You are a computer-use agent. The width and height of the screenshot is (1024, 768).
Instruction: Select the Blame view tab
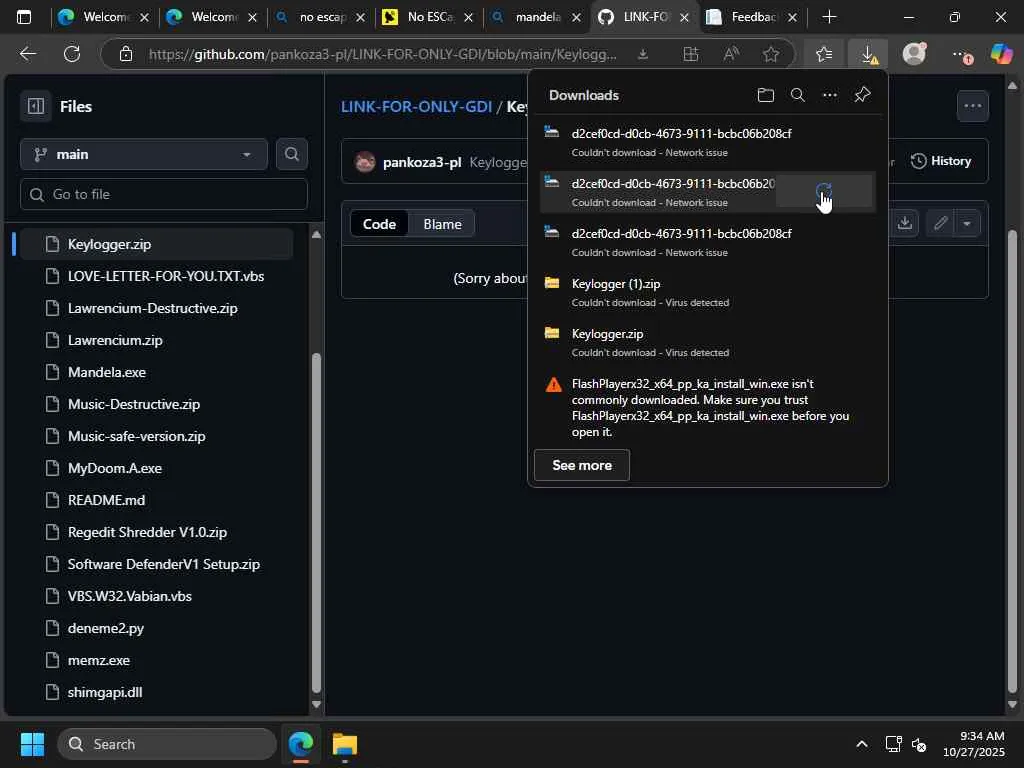pyautogui.click(x=442, y=224)
